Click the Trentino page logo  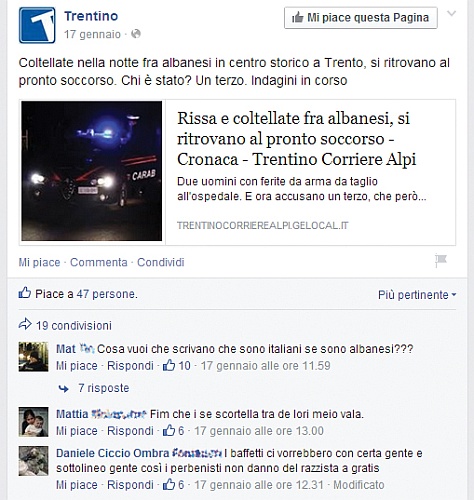pos(37,25)
